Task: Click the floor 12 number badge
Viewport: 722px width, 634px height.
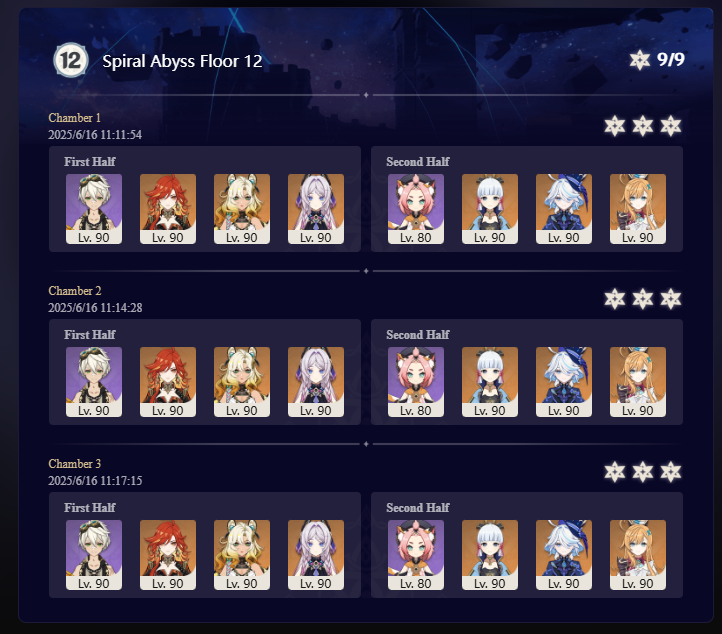Action: pyautogui.click(x=70, y=60)
